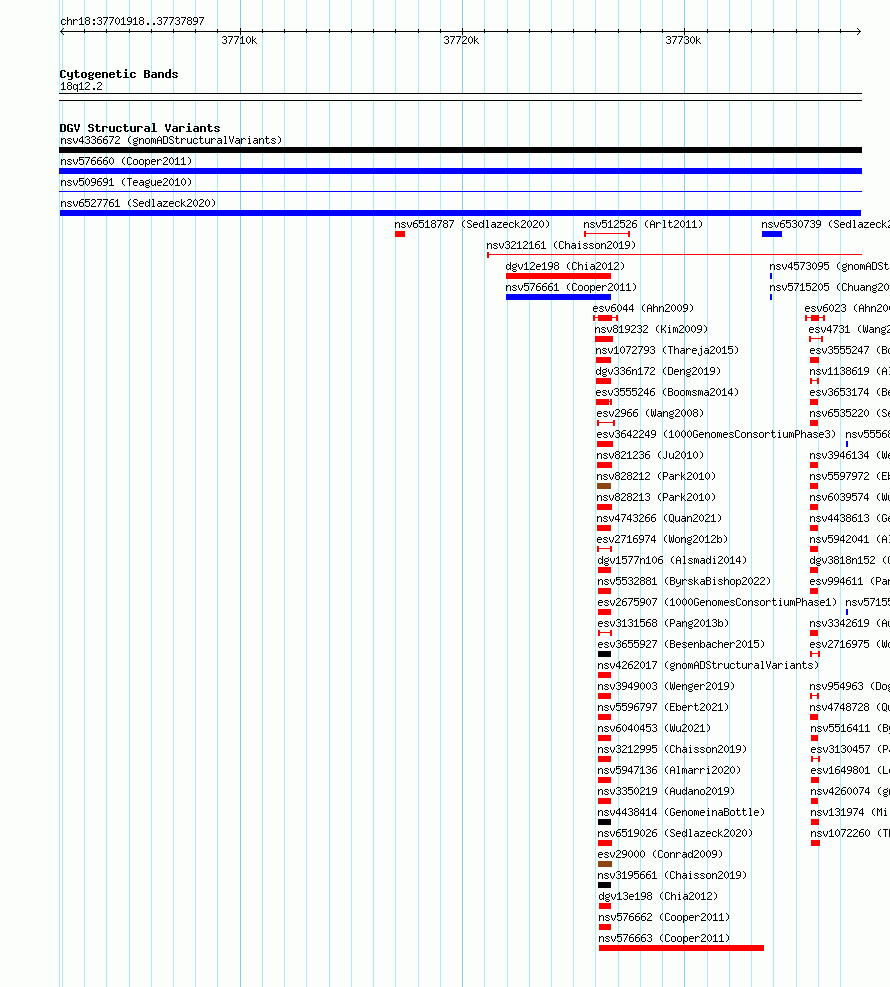890x987 pixels.
Task: Click the nsv5532881 (ByrskaBishop2022) label
Action: coord(684,581)
